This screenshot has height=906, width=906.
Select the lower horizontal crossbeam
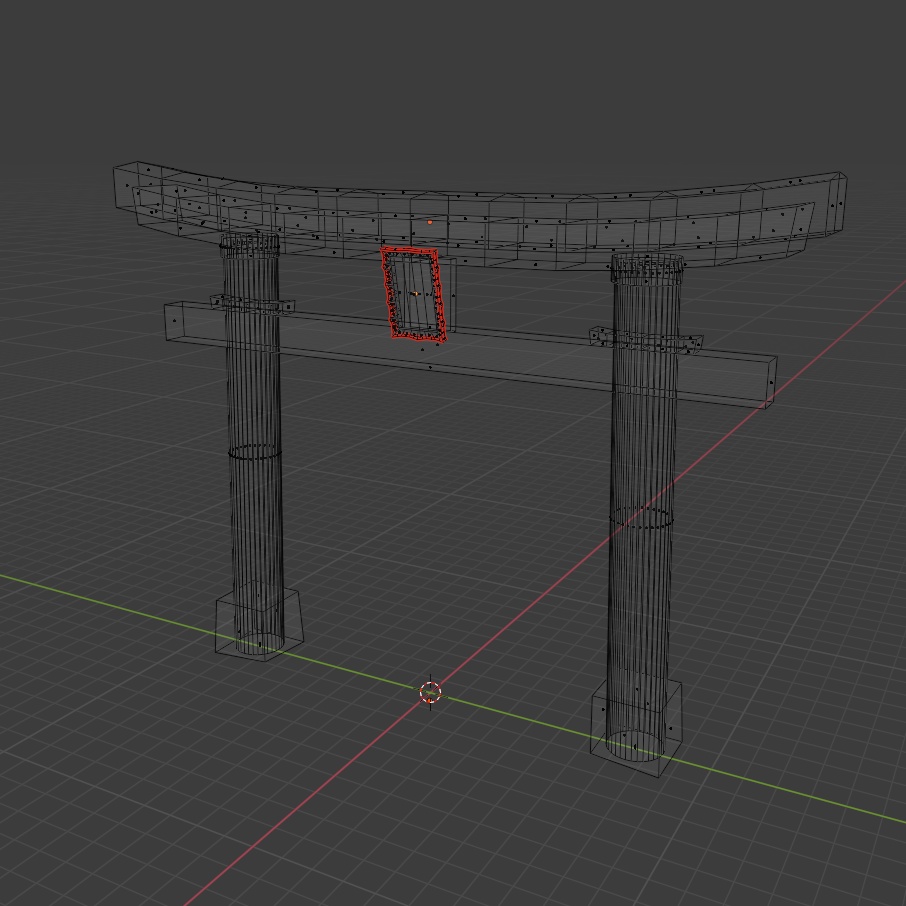pyautogui.click(x=470, y=354)
